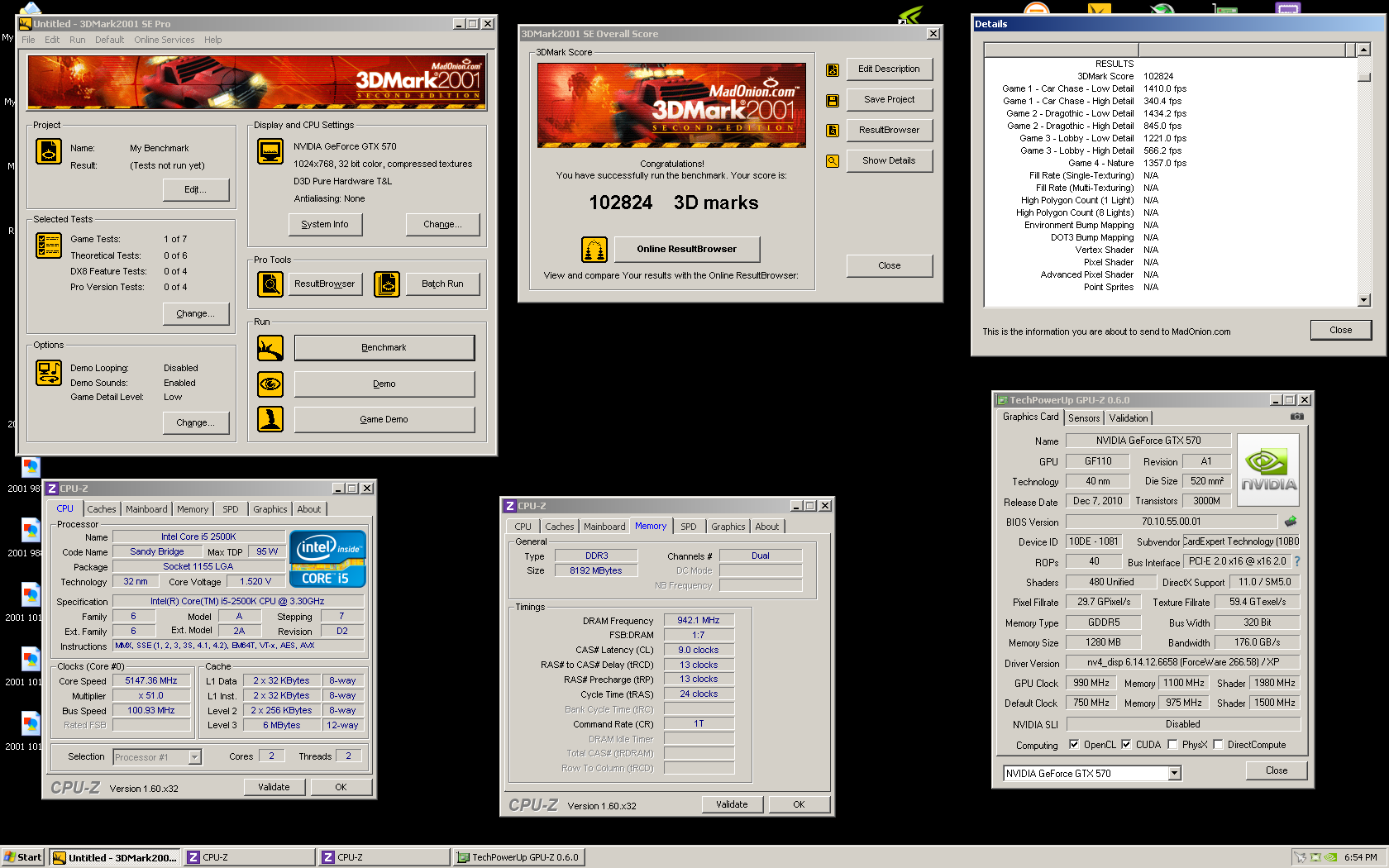Click the Selected Tests checklist icon
Viewport: 1389px width, 868px height.
tap(49, 246)
